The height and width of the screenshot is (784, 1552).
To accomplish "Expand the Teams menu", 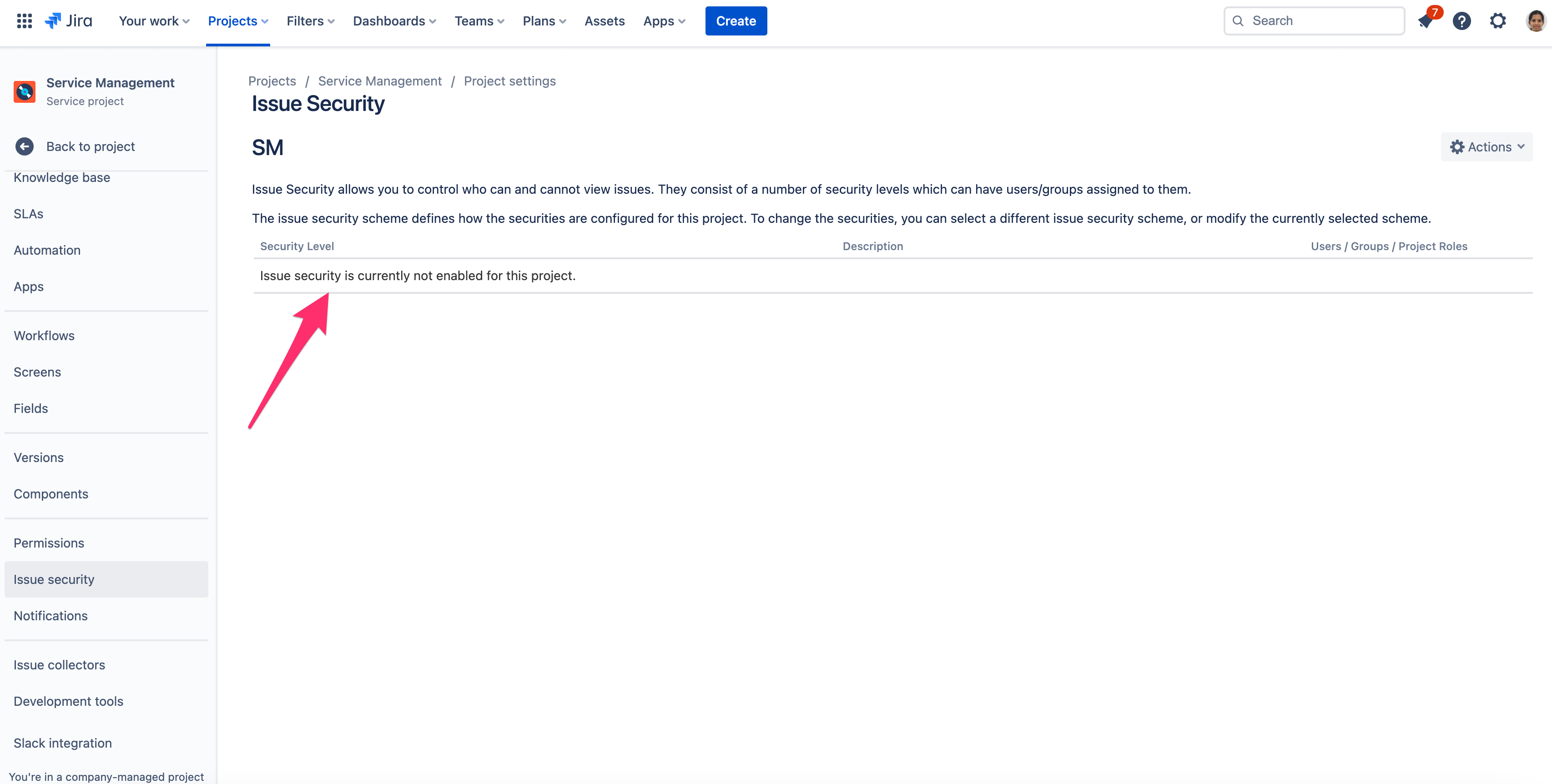I will [479, 21].
